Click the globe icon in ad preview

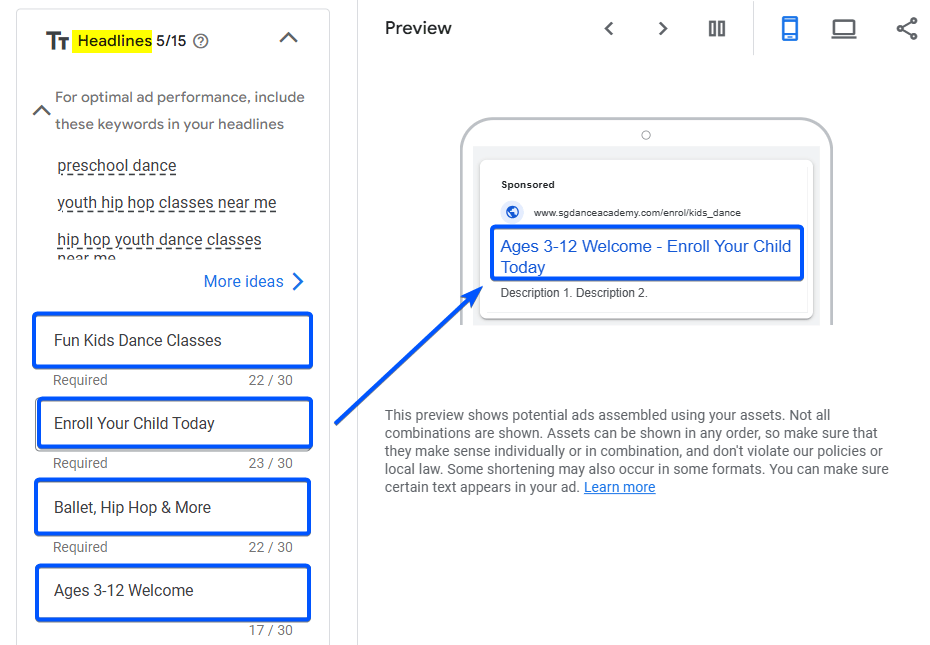point(513,212)
